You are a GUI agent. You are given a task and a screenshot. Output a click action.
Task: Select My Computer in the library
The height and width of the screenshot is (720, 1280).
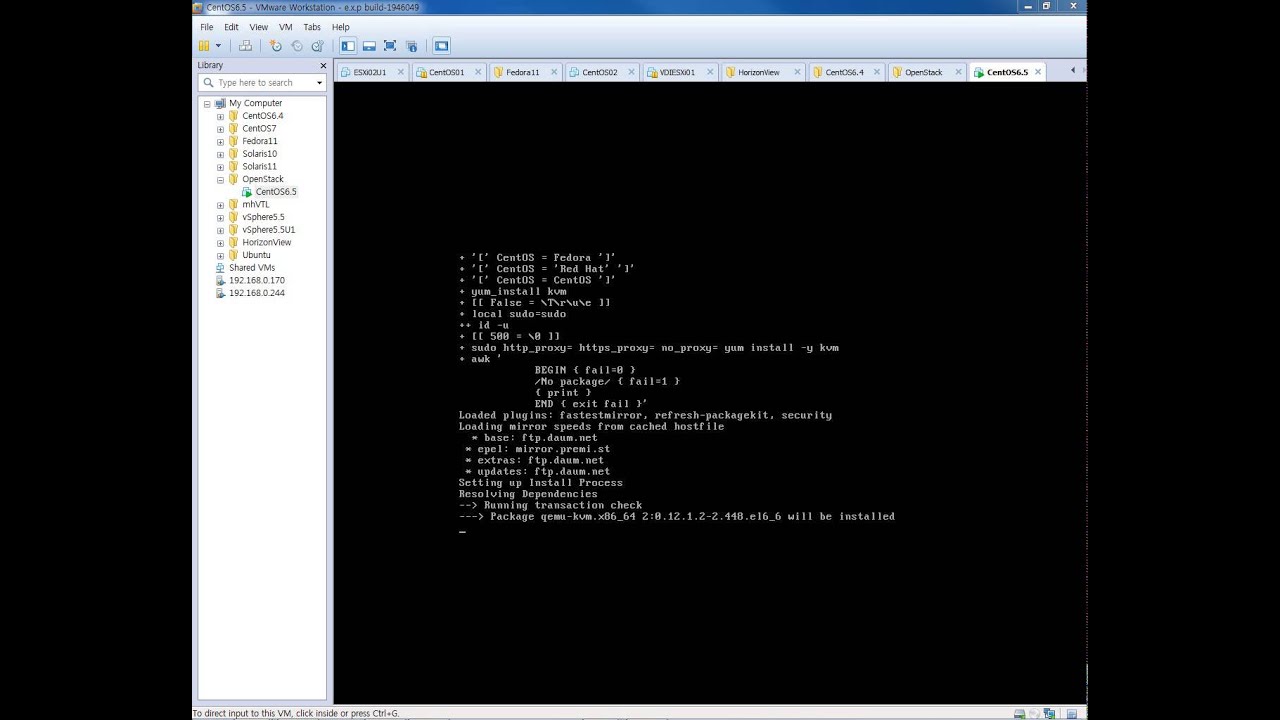(x=255, y=103)
